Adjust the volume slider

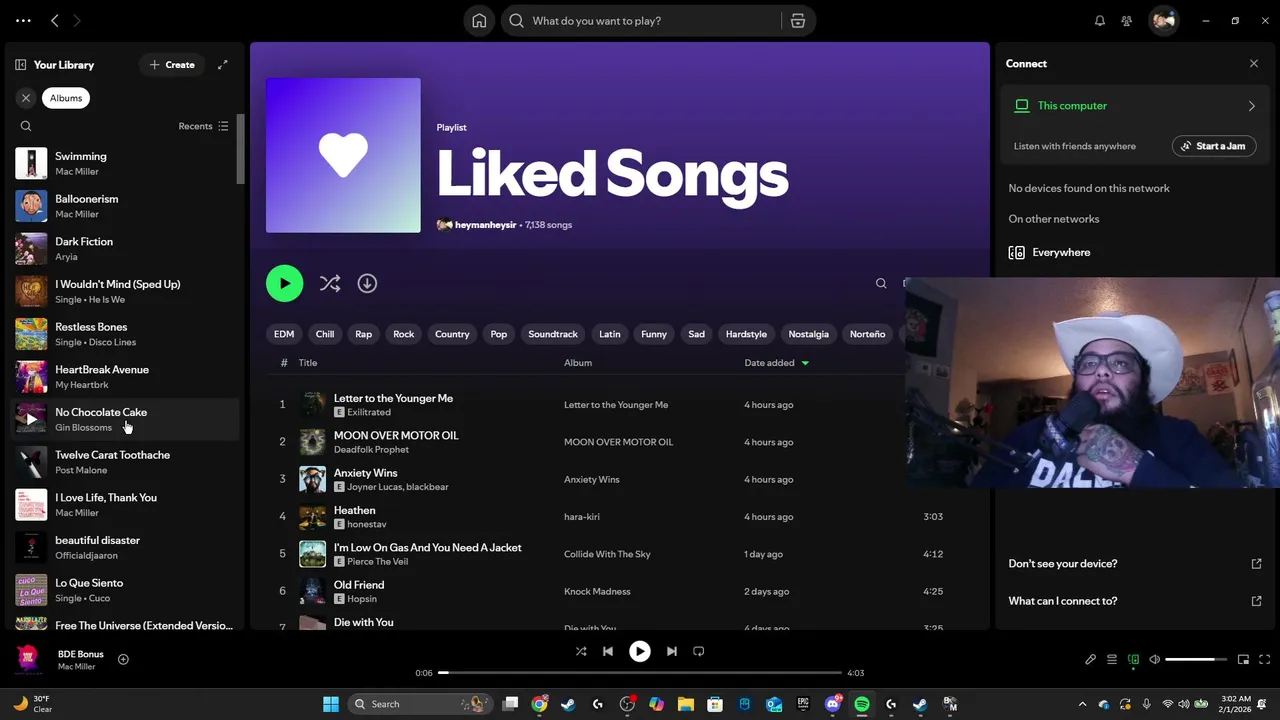(x=1196, y=660)
